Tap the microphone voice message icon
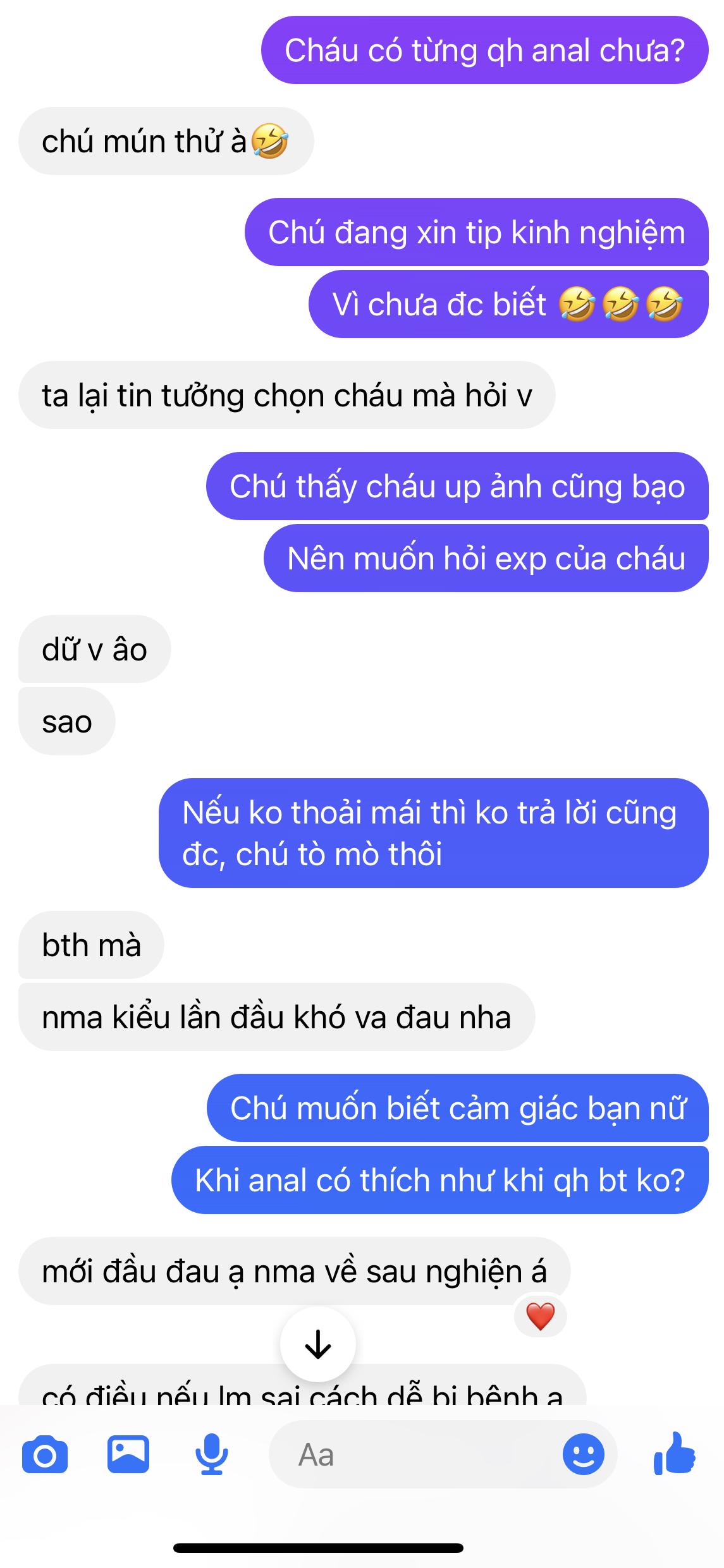724x1568 pixels. (212, 1454)
